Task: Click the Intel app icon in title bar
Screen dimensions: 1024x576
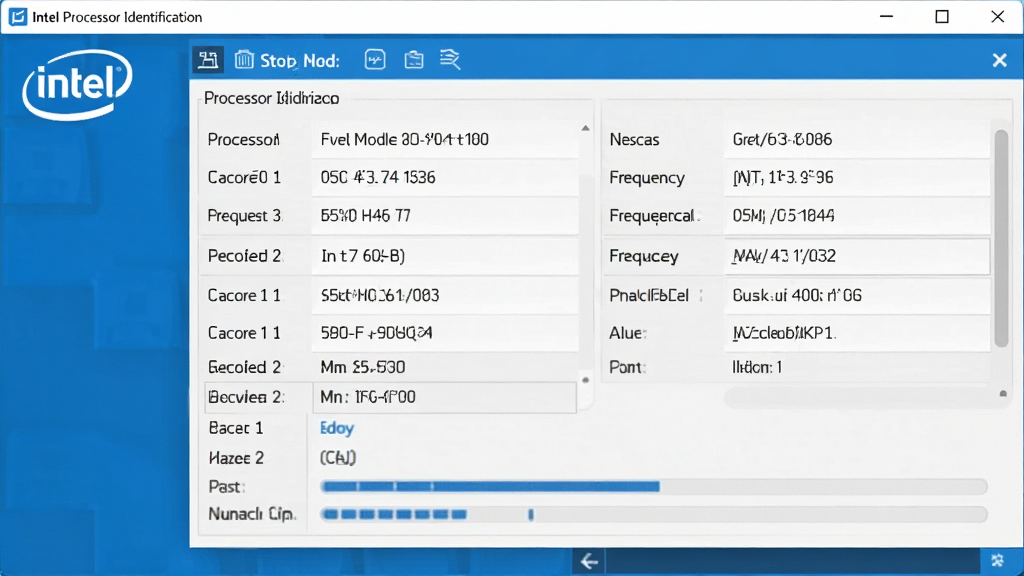Action: 18,17
